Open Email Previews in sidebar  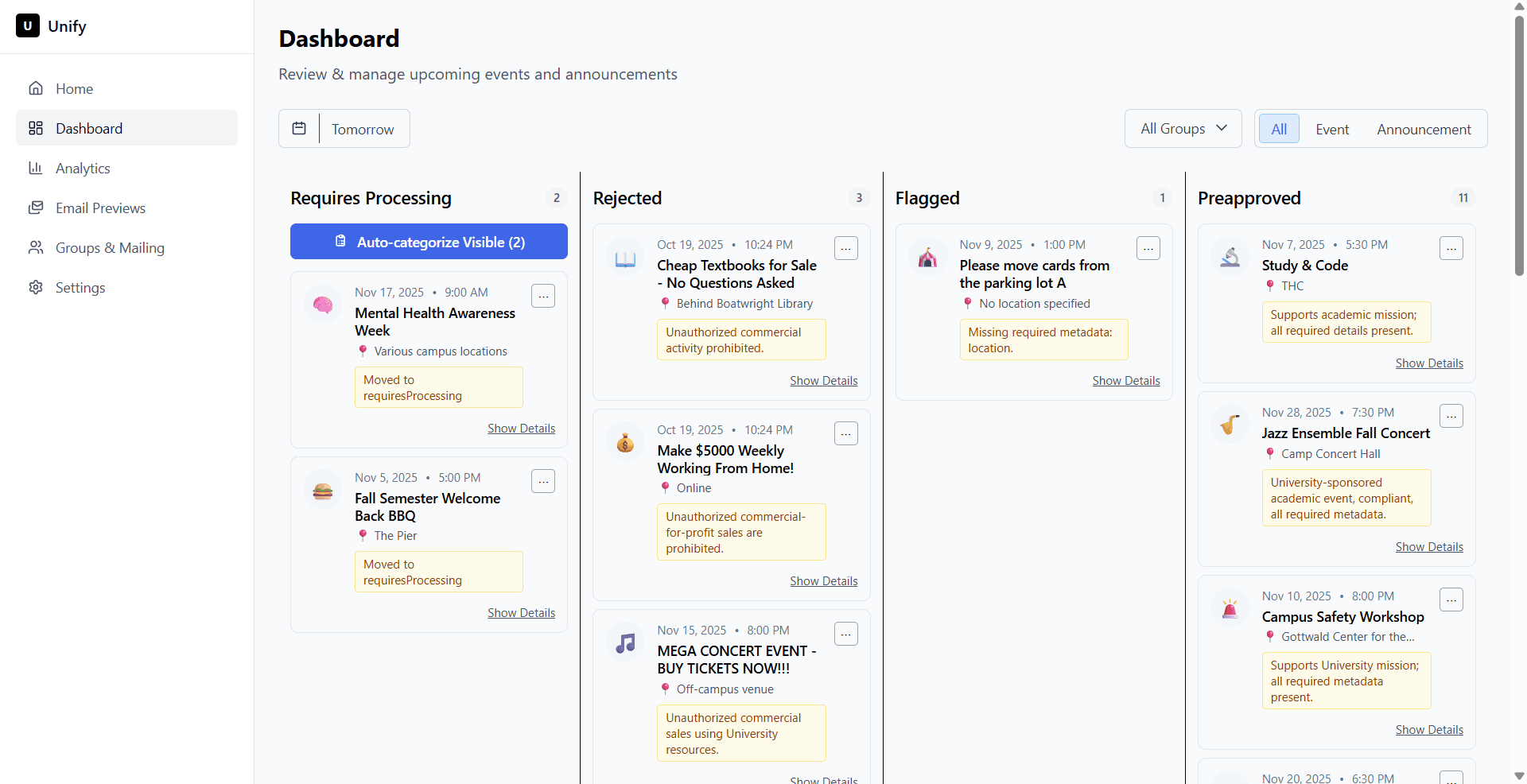click(126, 208)
